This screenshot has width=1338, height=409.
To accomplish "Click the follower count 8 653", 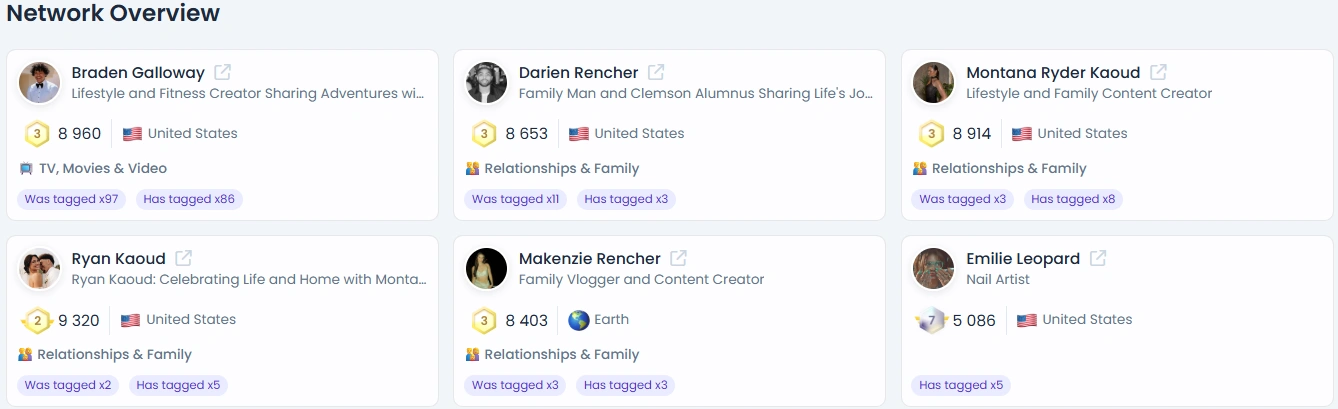I will 527,134.
